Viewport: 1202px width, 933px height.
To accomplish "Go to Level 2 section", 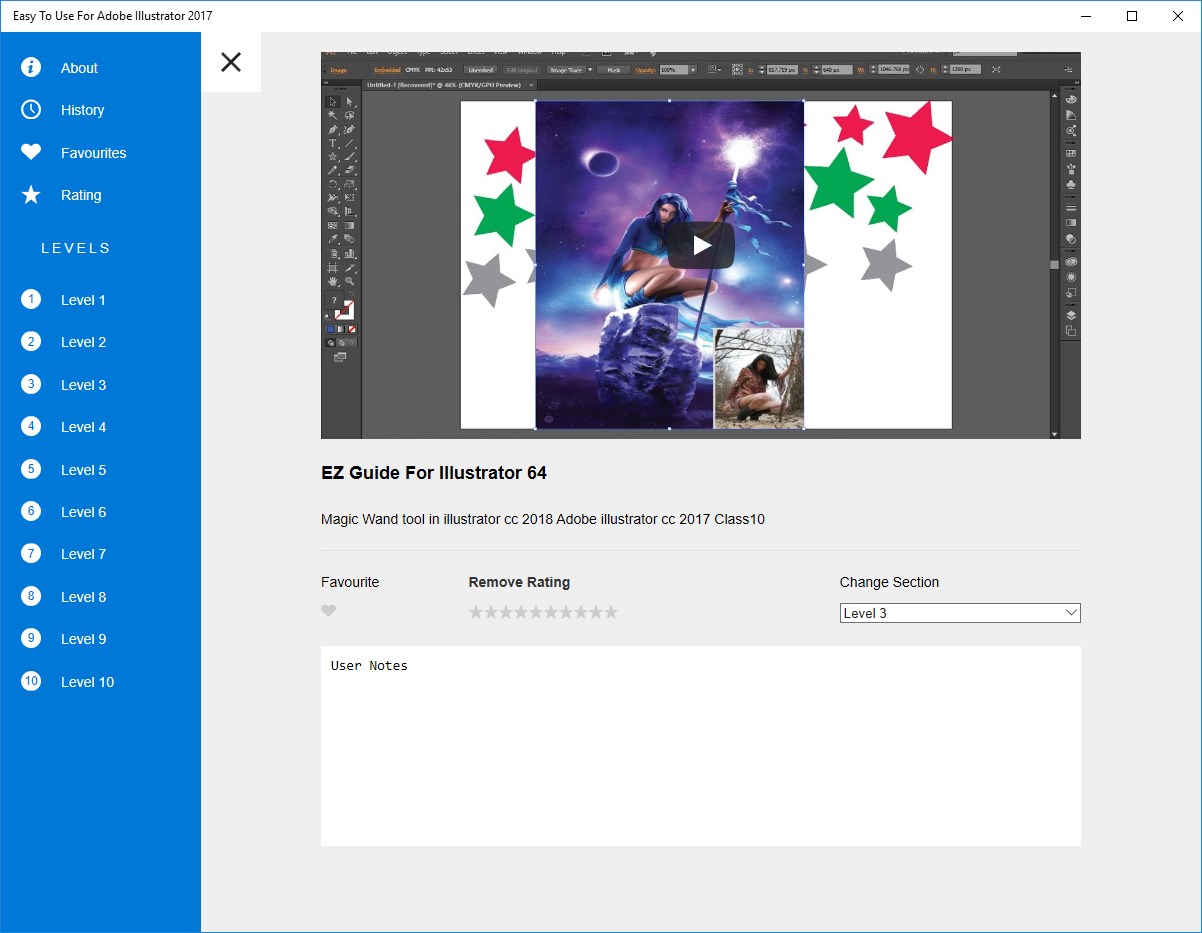I will click(x=83, y=342).
